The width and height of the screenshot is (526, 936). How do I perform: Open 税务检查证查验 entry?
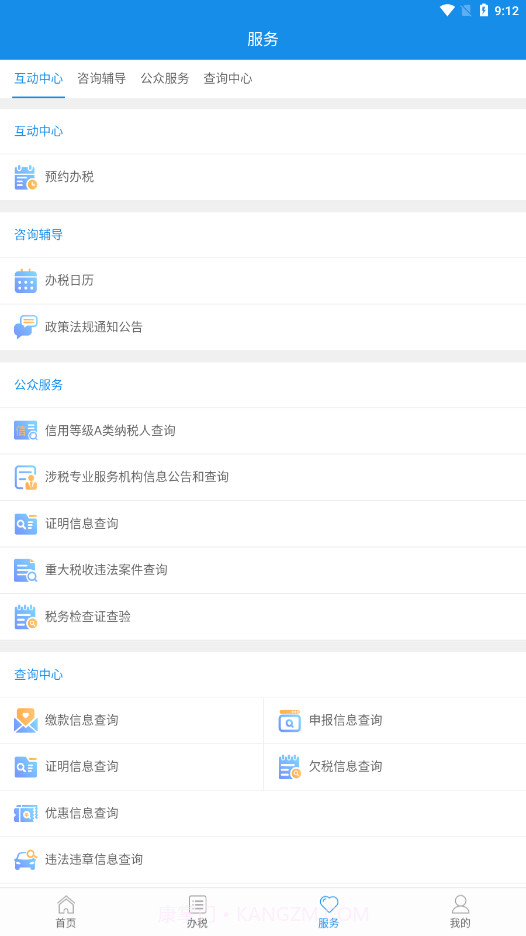[x=263, y=617]
